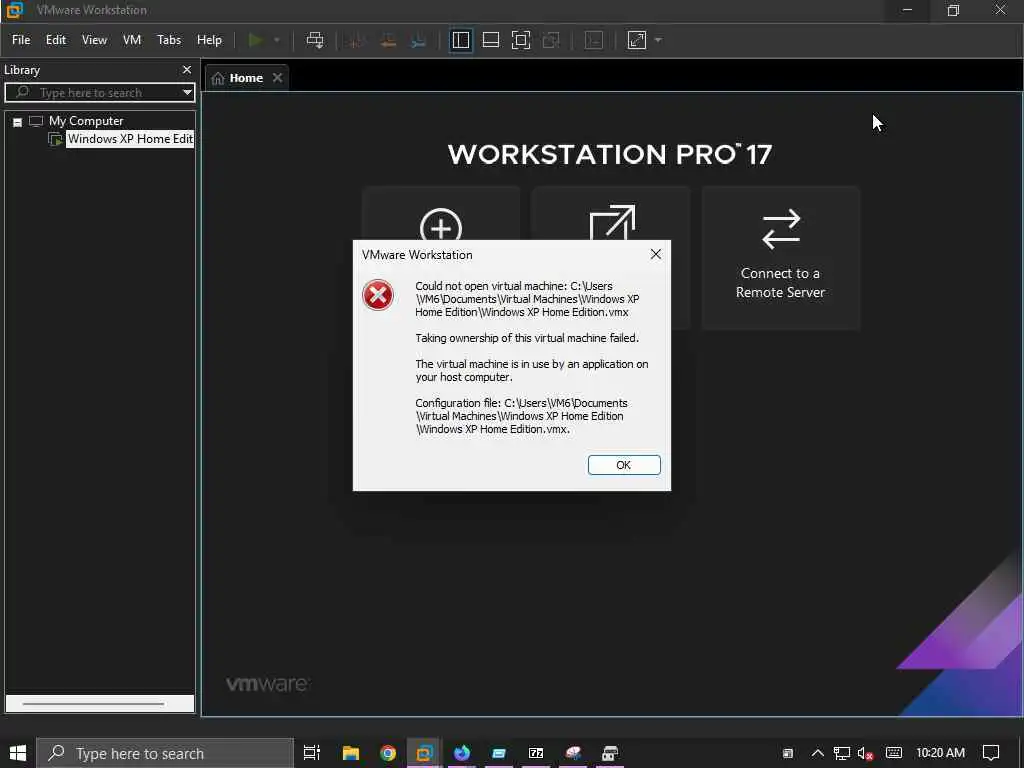Open the stretch mode dropdown arrow
The image size is (1024, 768).
click(658, 40)
